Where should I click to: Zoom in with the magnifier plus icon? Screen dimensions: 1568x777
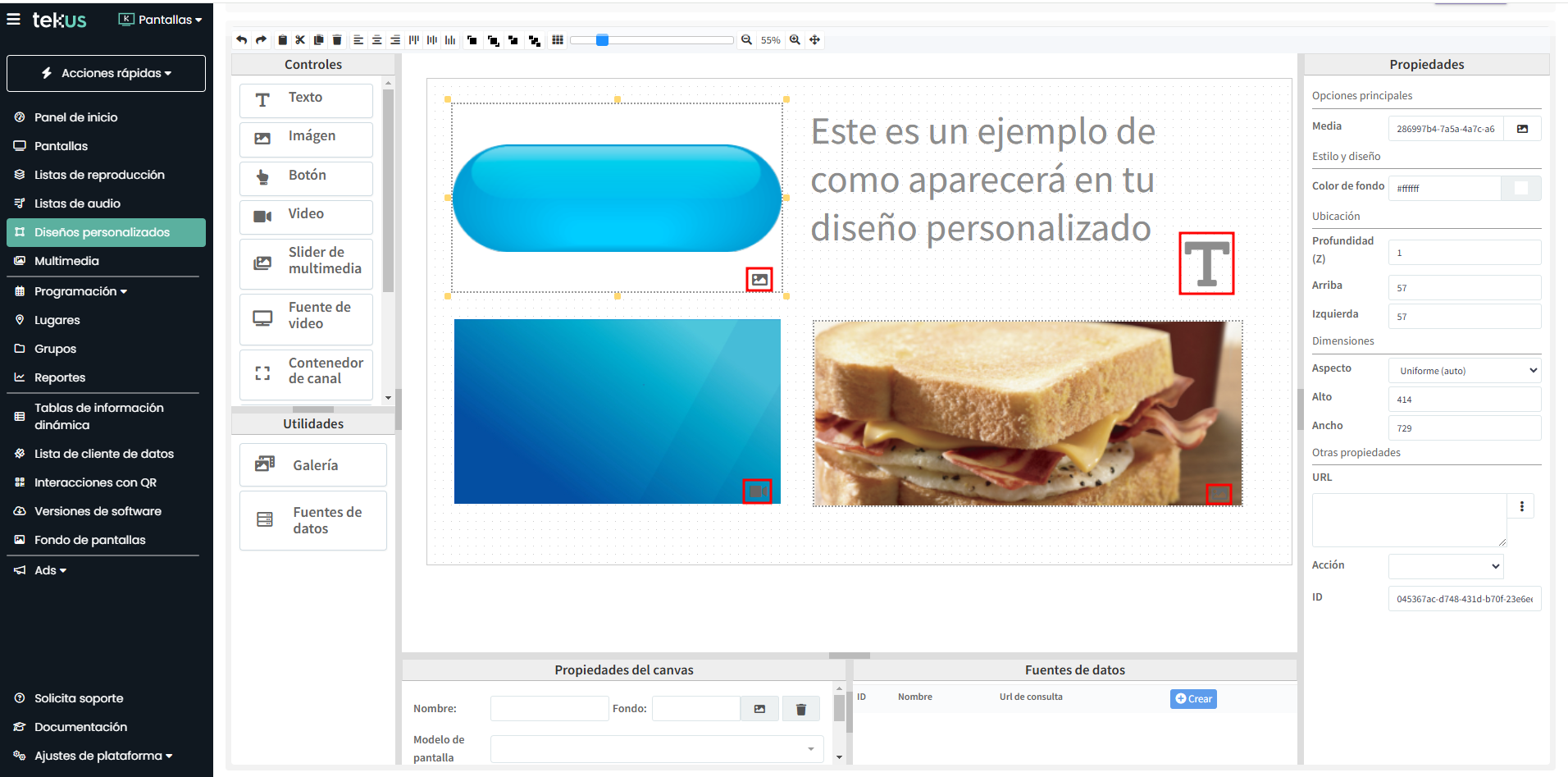tap(795, 40)
